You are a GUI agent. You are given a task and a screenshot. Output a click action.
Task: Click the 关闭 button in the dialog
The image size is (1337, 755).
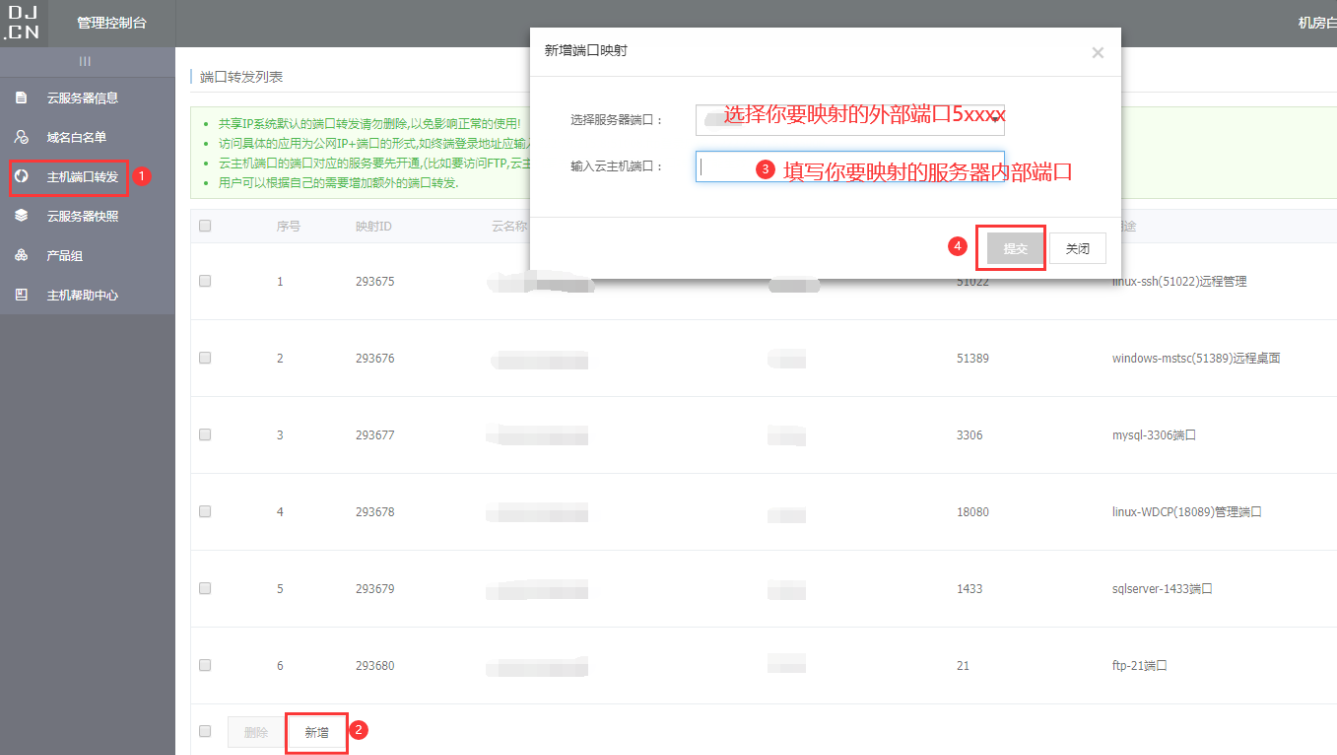[1077, 249]
